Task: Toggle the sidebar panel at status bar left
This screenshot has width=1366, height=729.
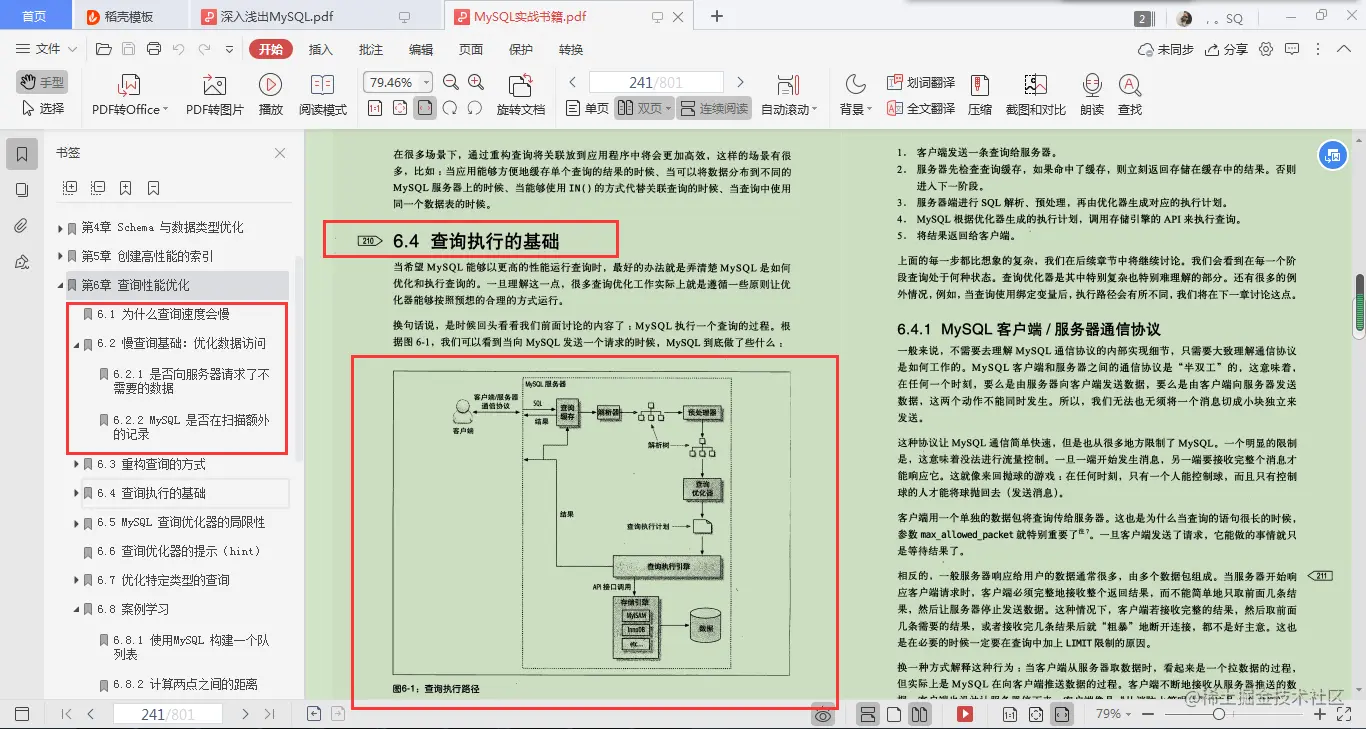Action: tap(22, 714)
